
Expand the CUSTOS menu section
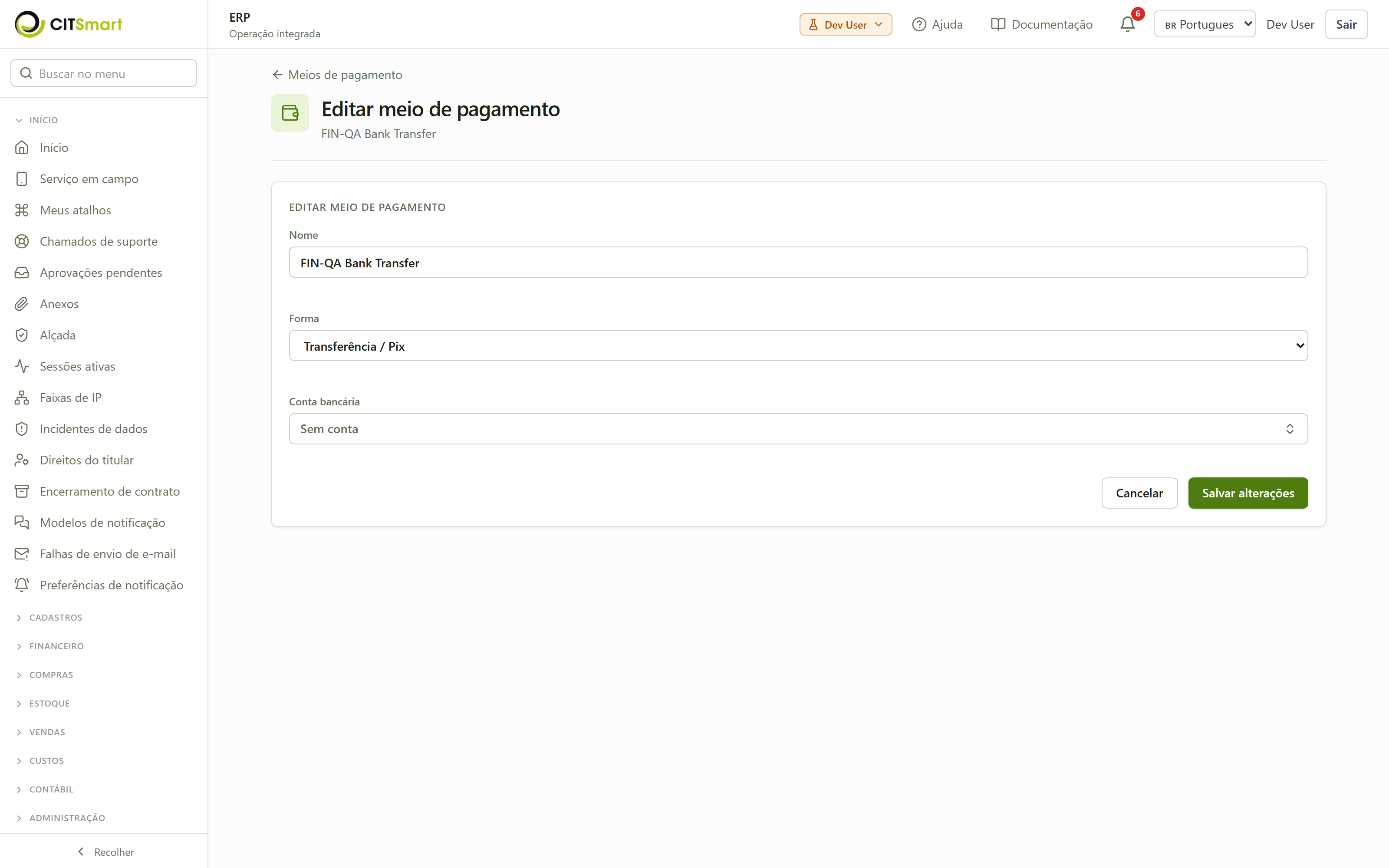tap(40, 761)
